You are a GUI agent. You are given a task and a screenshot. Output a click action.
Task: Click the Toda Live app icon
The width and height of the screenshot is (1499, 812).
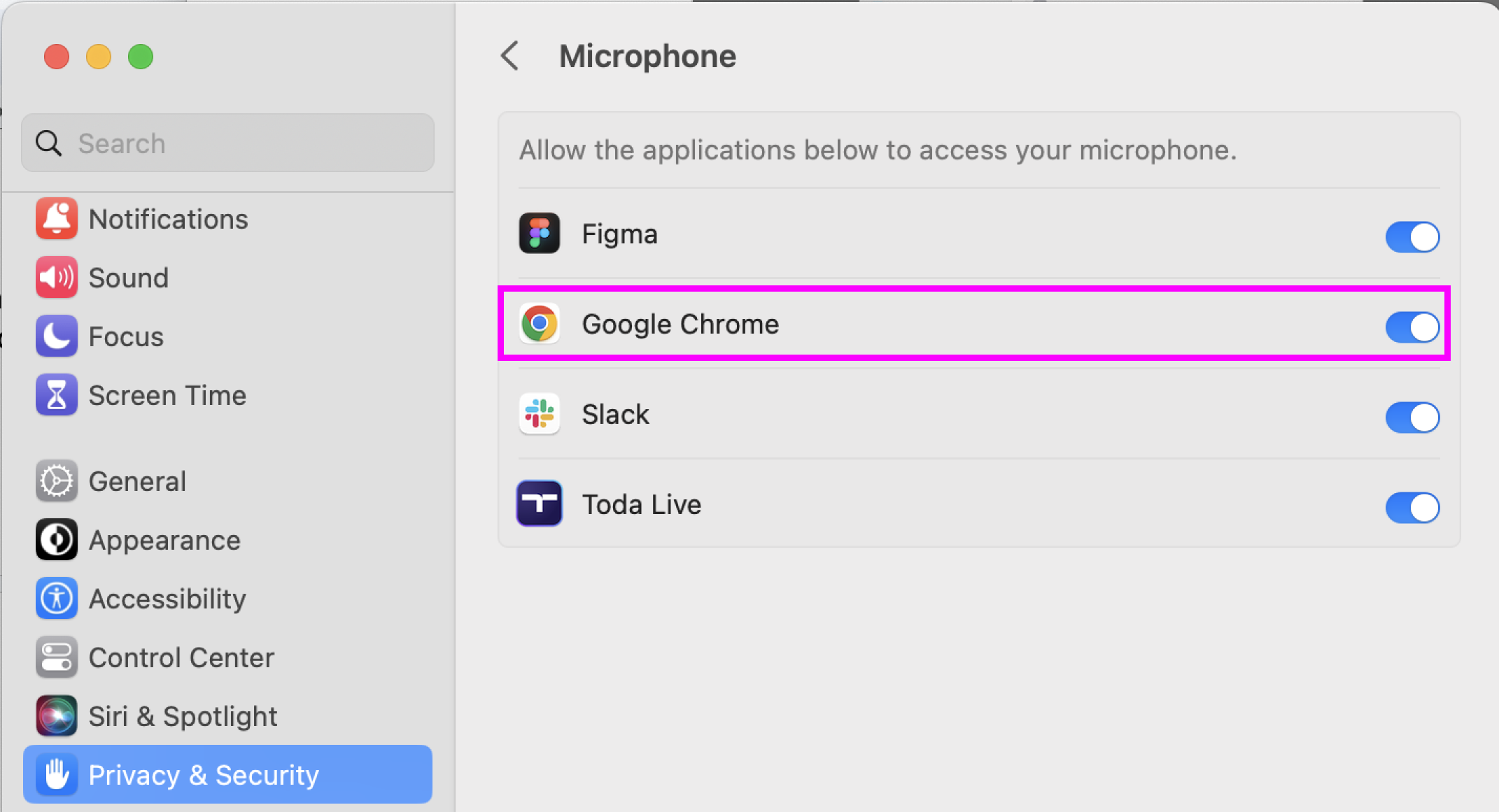tap(539, 504)
